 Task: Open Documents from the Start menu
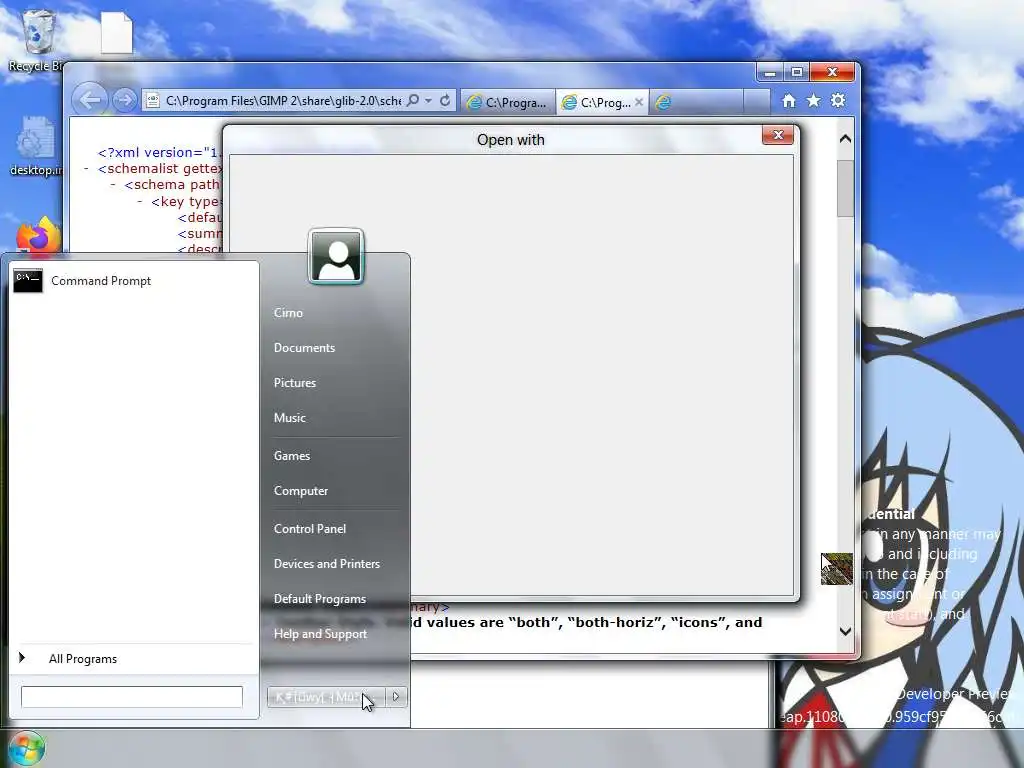tap(304, 348)
